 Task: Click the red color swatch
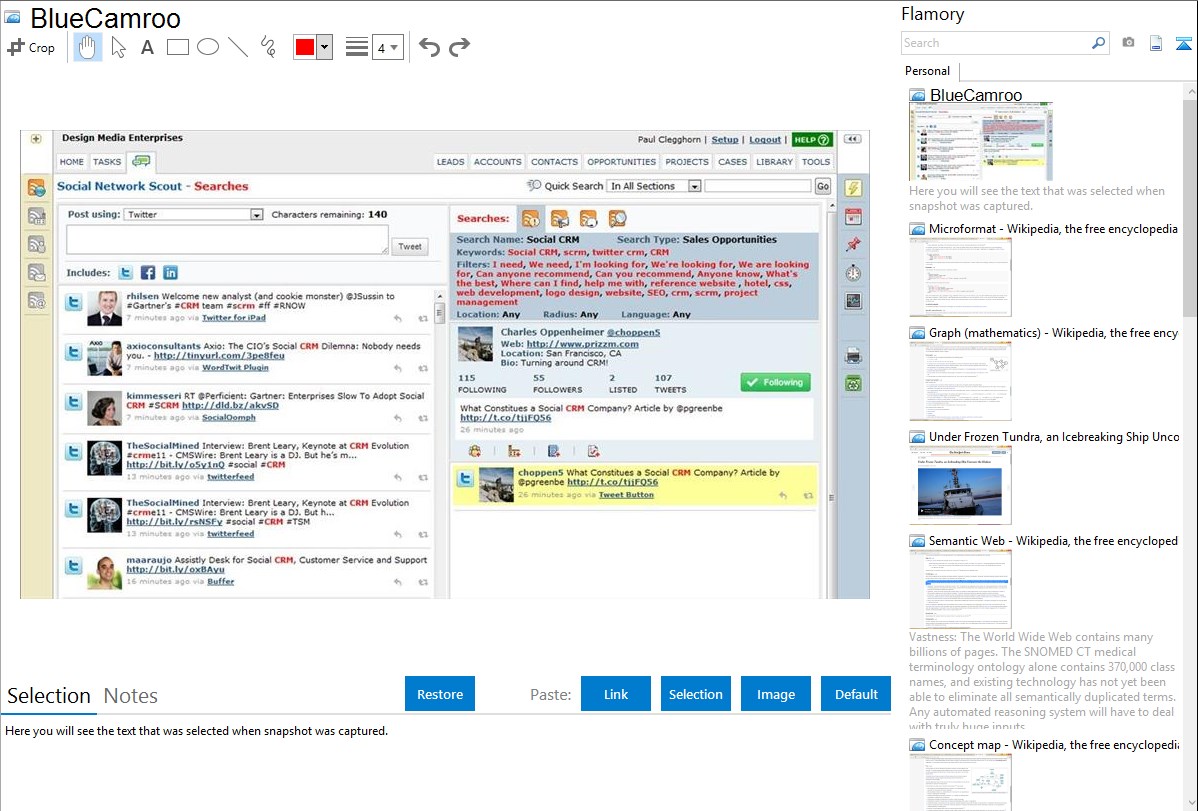tap(305, 47)
